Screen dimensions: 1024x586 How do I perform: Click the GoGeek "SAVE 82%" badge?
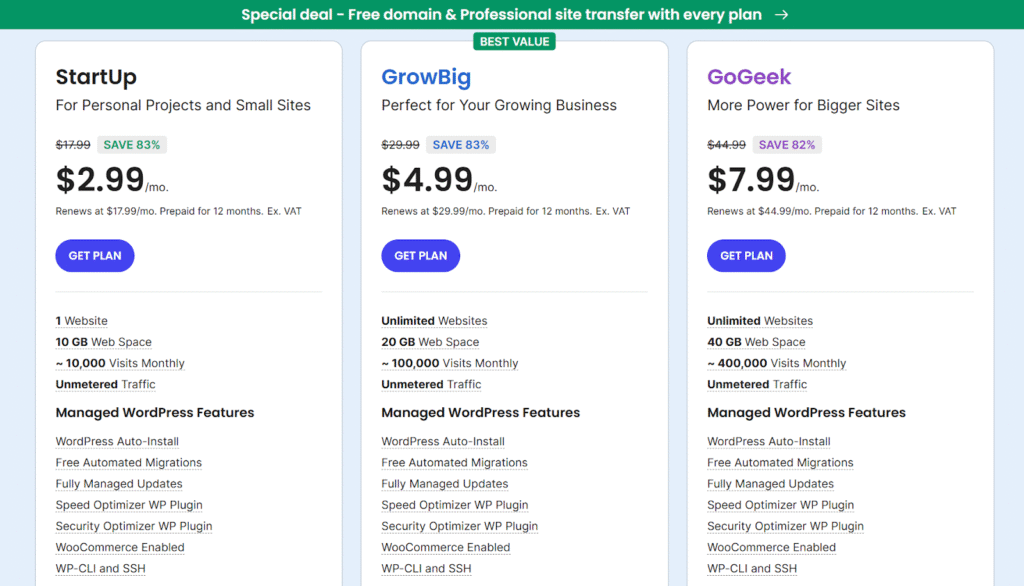(787, 145)
